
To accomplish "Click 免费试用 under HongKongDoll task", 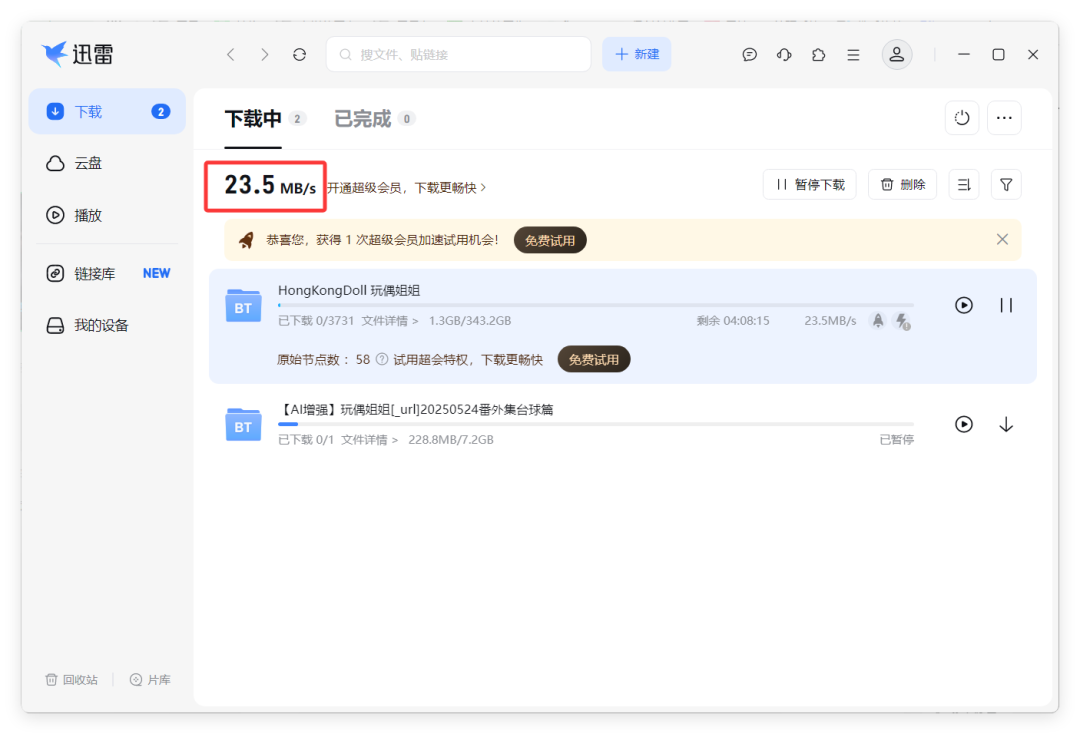I will point(594,359).
